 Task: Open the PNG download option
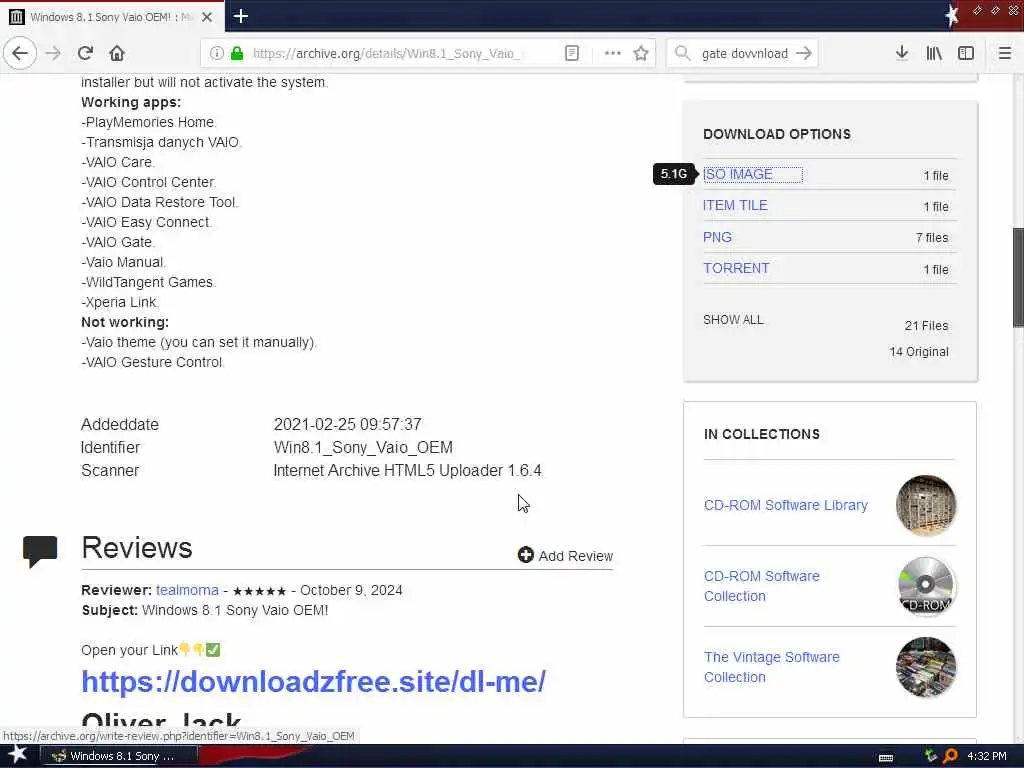(x=717, y=237)
